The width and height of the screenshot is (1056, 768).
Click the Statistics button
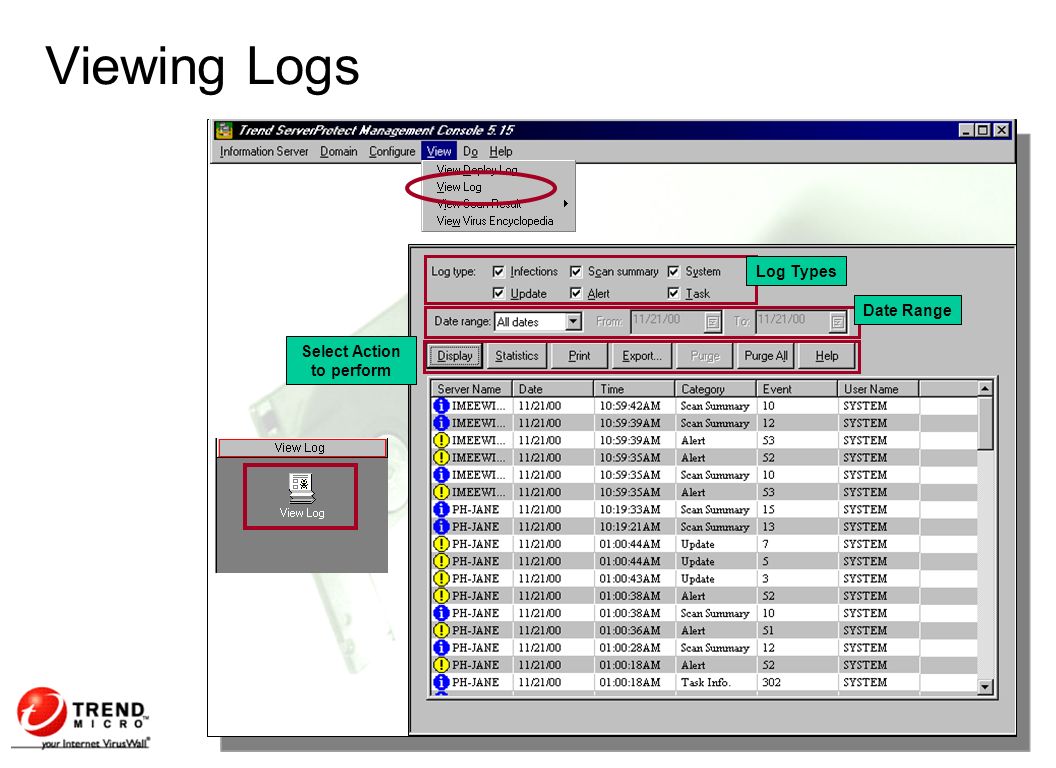tap(517, 356)
